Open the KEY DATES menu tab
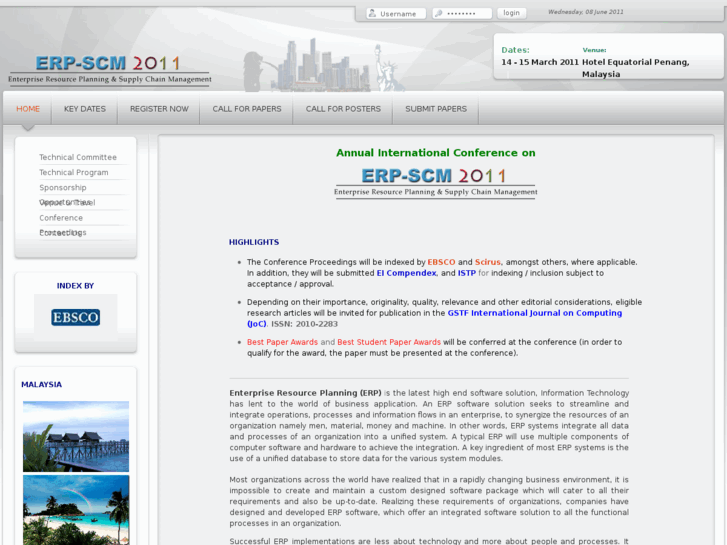 [x=85, y=109]
